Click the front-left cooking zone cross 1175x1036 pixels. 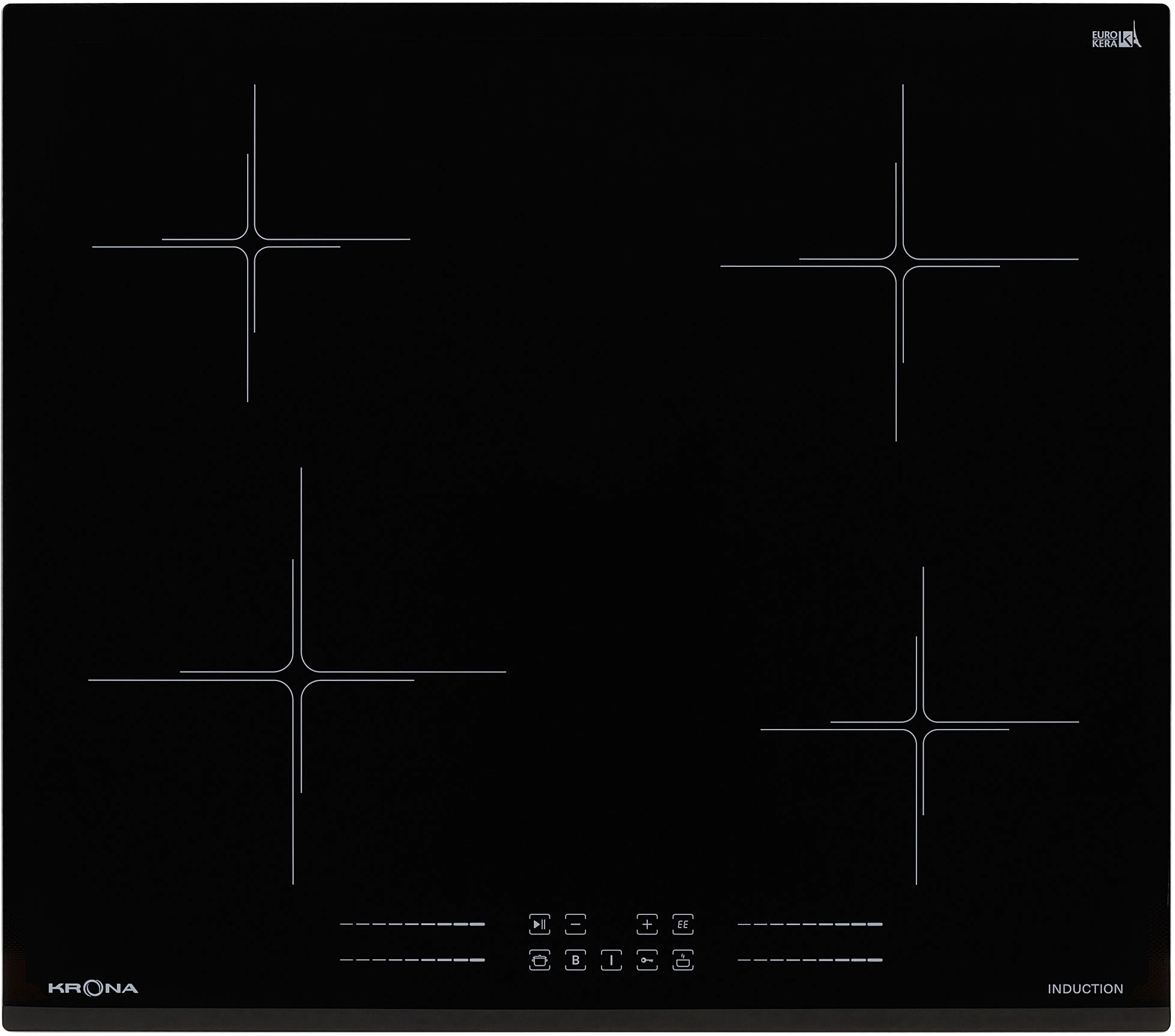point(297,676)
